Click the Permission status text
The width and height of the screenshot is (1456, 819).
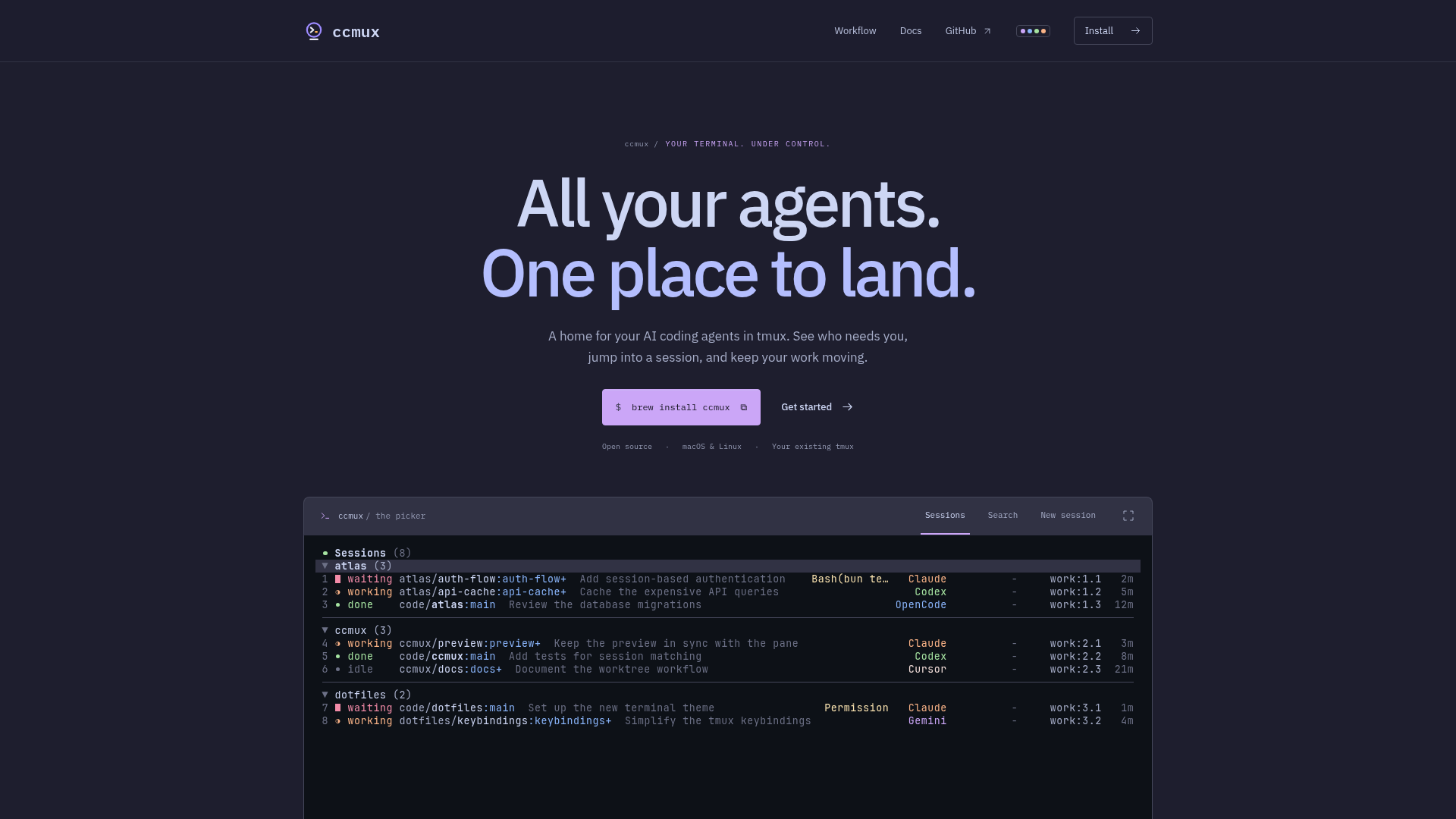[856, 708]
